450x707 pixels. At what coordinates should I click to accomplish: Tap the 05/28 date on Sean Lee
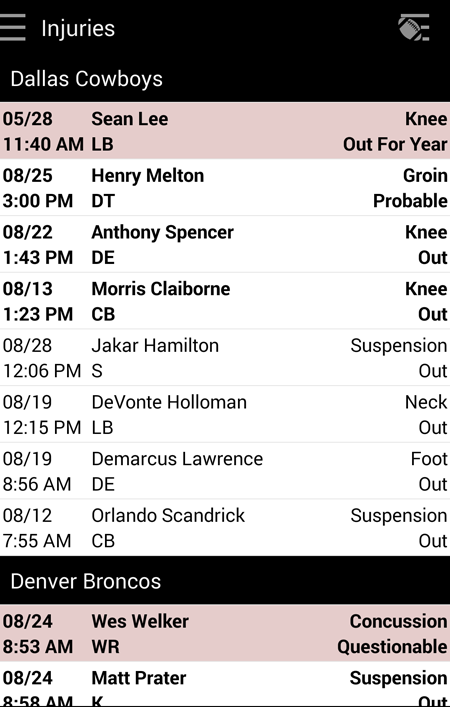pos(28,119)
